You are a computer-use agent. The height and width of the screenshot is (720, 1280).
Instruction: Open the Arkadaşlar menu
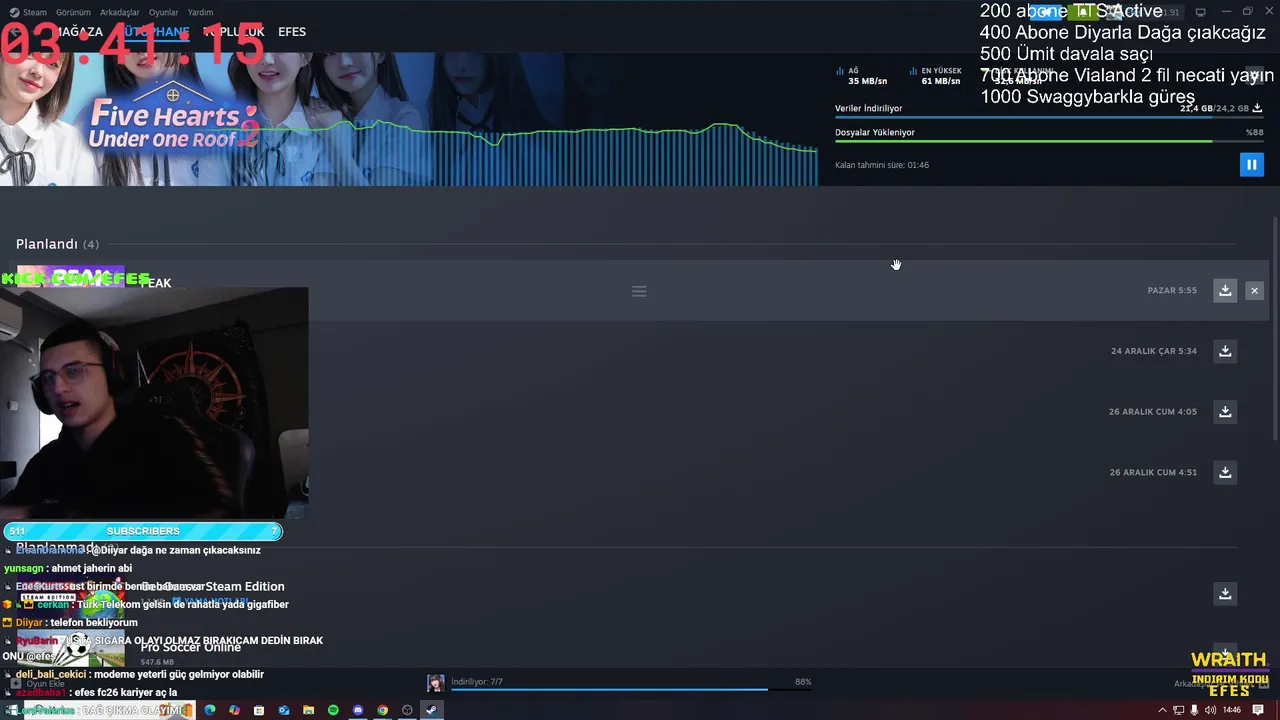[x=120, y=12]
